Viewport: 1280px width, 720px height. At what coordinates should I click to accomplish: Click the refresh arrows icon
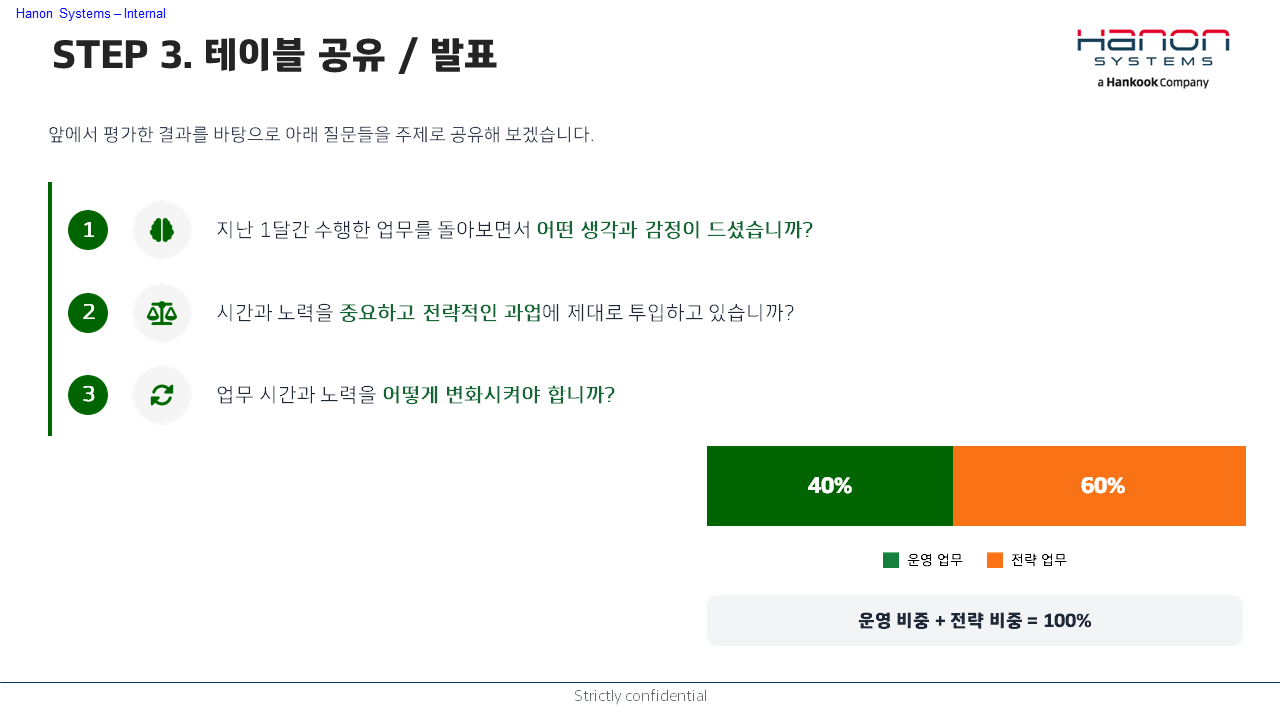[x=162, y=395]
